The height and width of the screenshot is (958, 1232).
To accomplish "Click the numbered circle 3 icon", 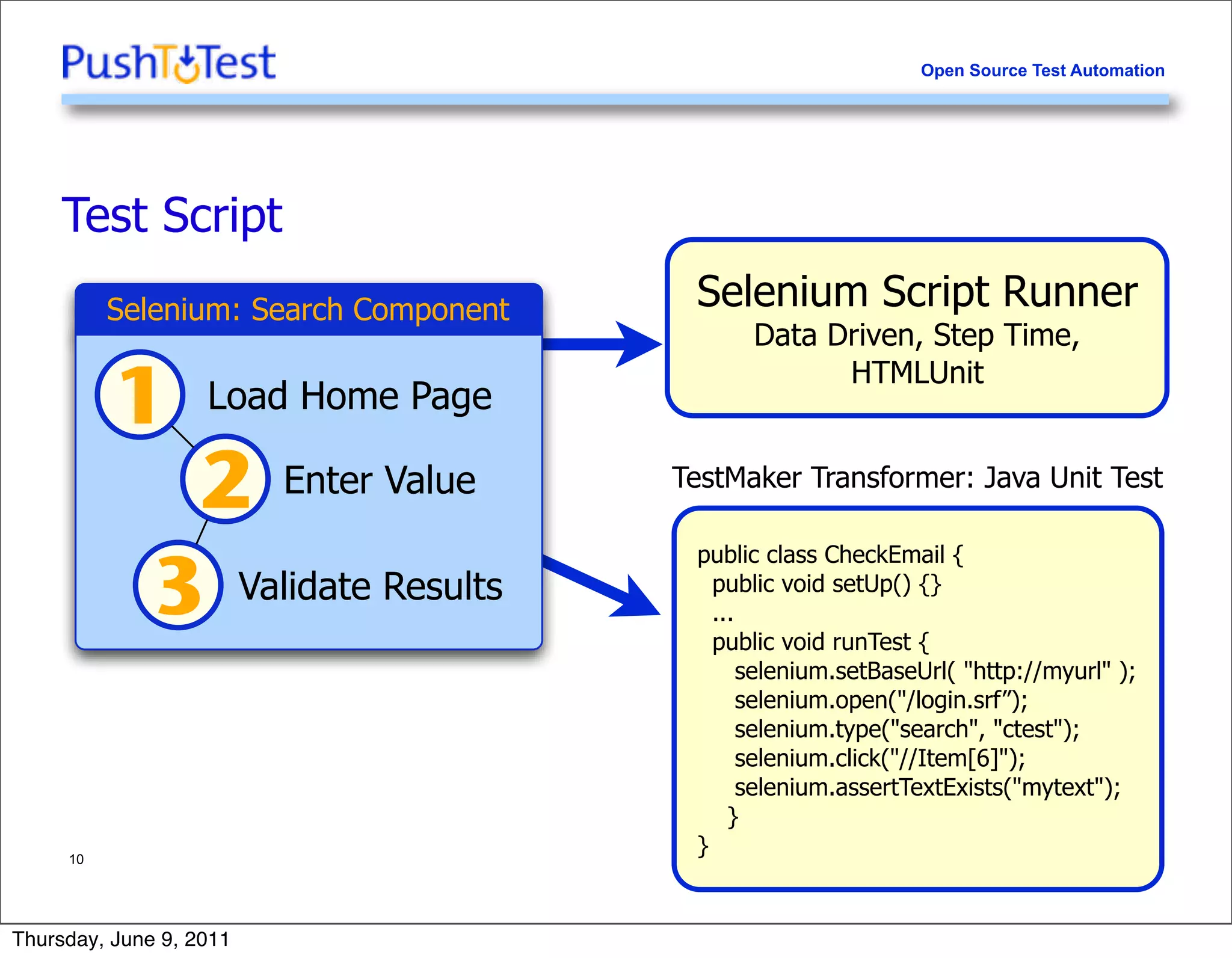I will [178, 585].
